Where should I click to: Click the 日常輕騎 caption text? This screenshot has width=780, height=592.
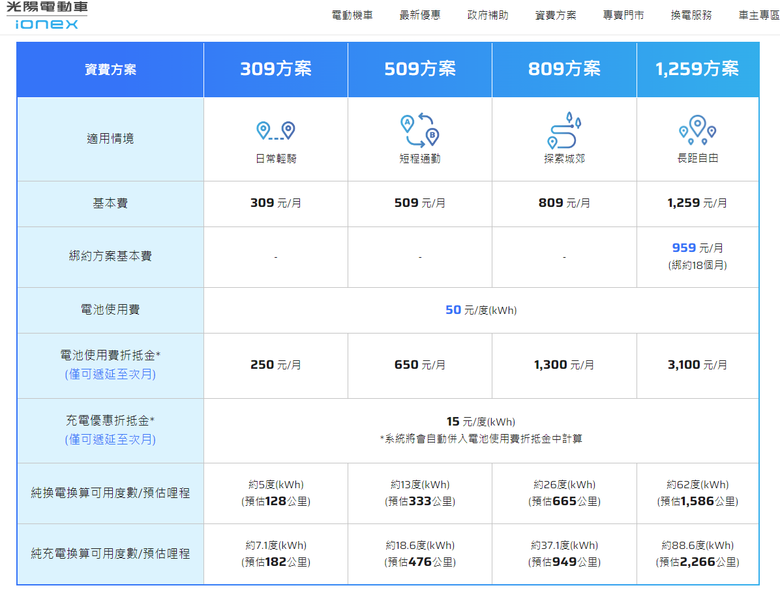276,159
